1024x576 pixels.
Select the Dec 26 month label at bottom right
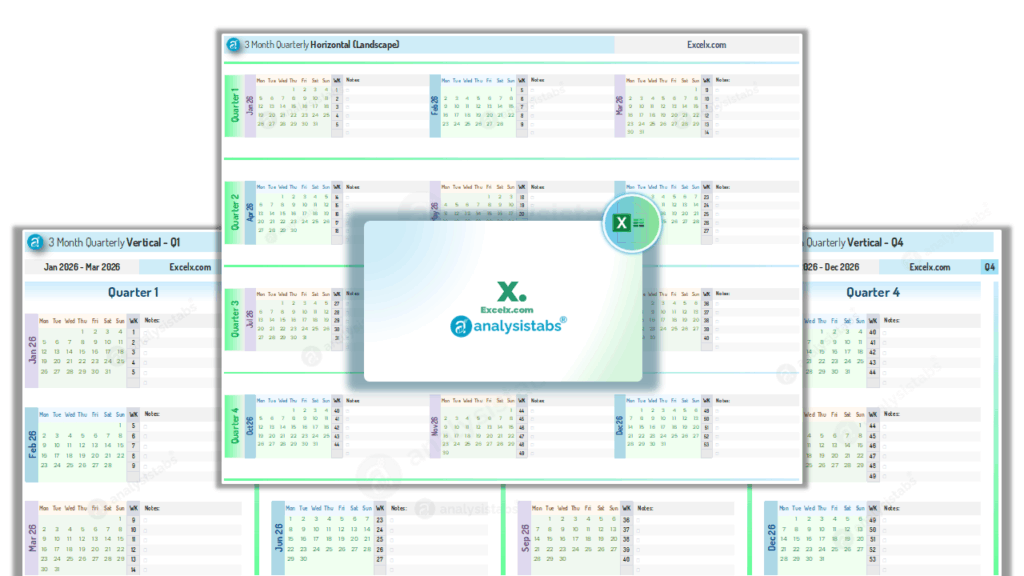[771, 536]
